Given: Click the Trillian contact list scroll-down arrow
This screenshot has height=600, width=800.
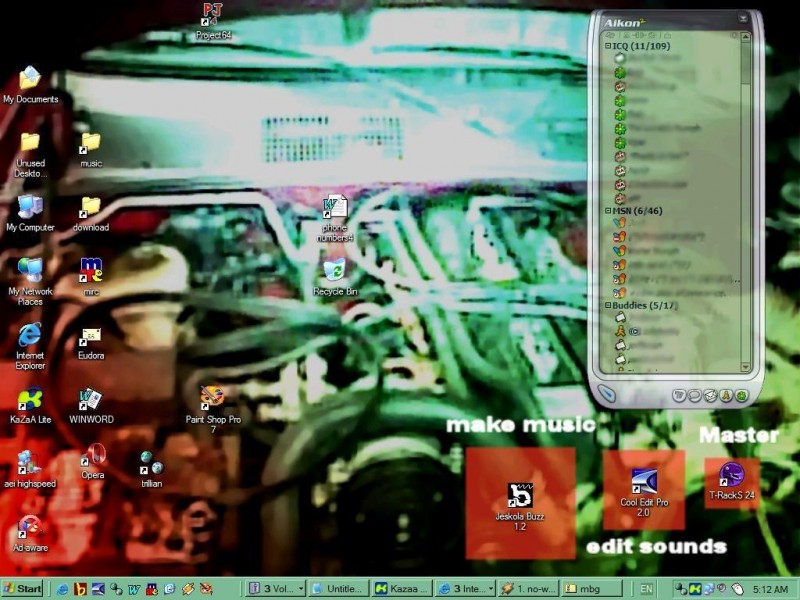Looking at the screenshot, I should point(745,367).
